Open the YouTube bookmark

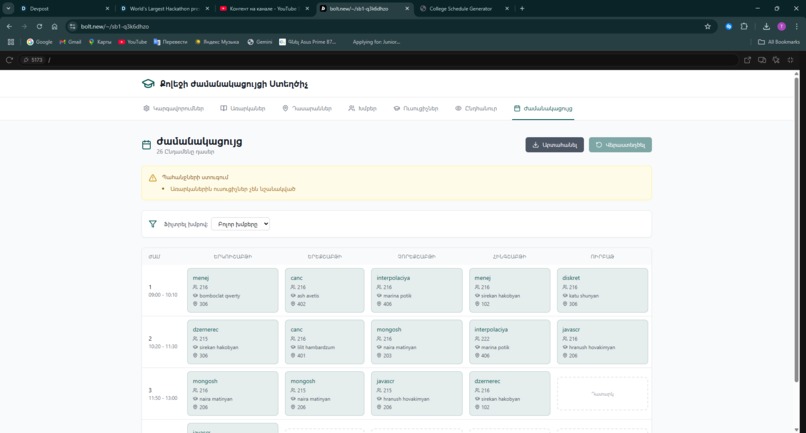pyautogui.click(x=133, y=42)
